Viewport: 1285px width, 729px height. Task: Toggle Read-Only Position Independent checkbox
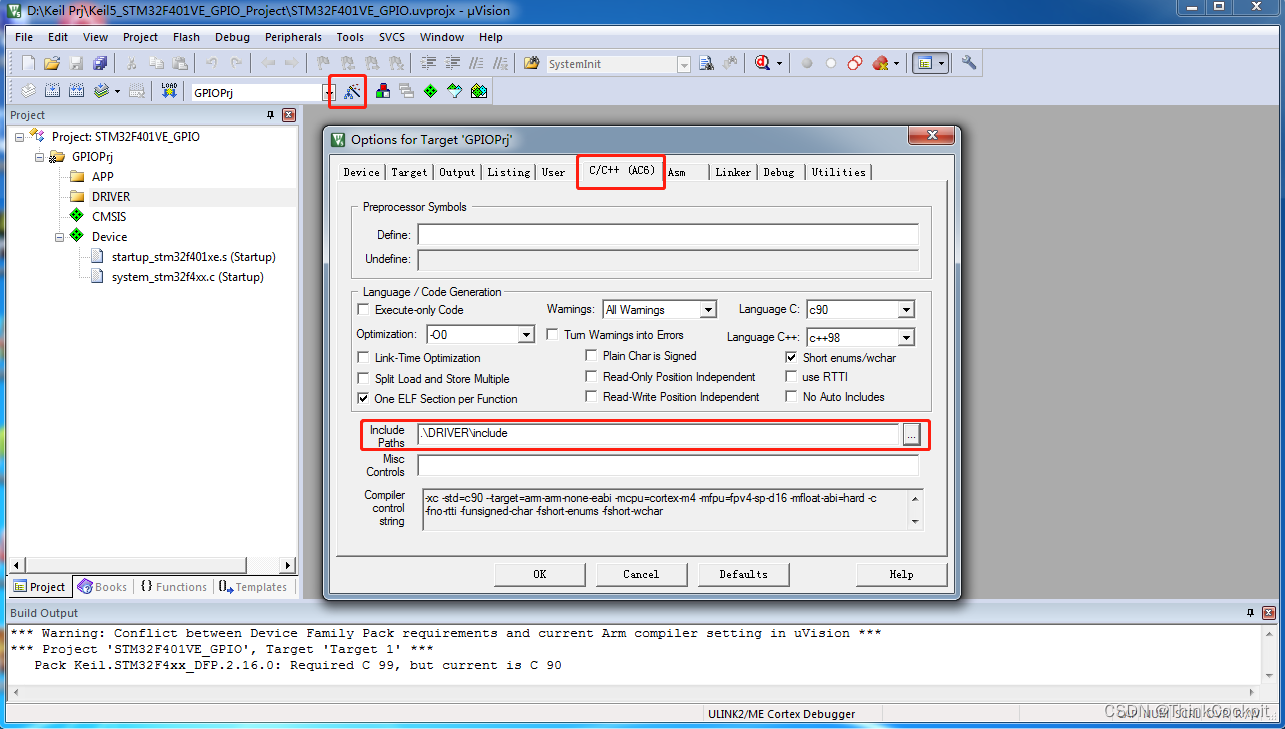(592, 377)
